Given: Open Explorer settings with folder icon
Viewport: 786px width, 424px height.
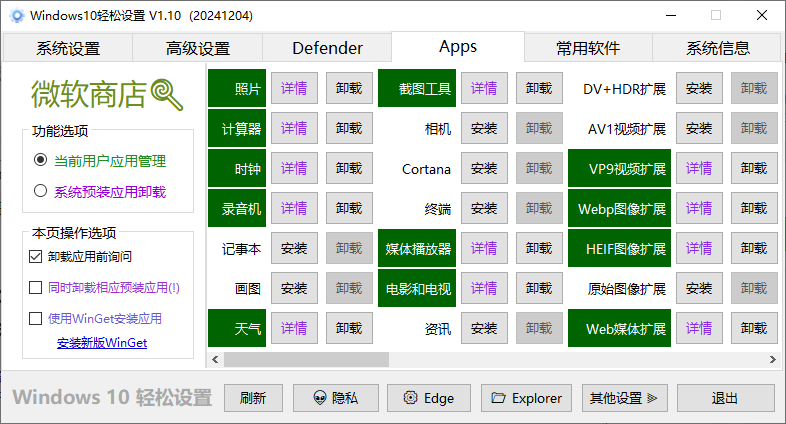Looking at the screenshot, I should 526,398.
